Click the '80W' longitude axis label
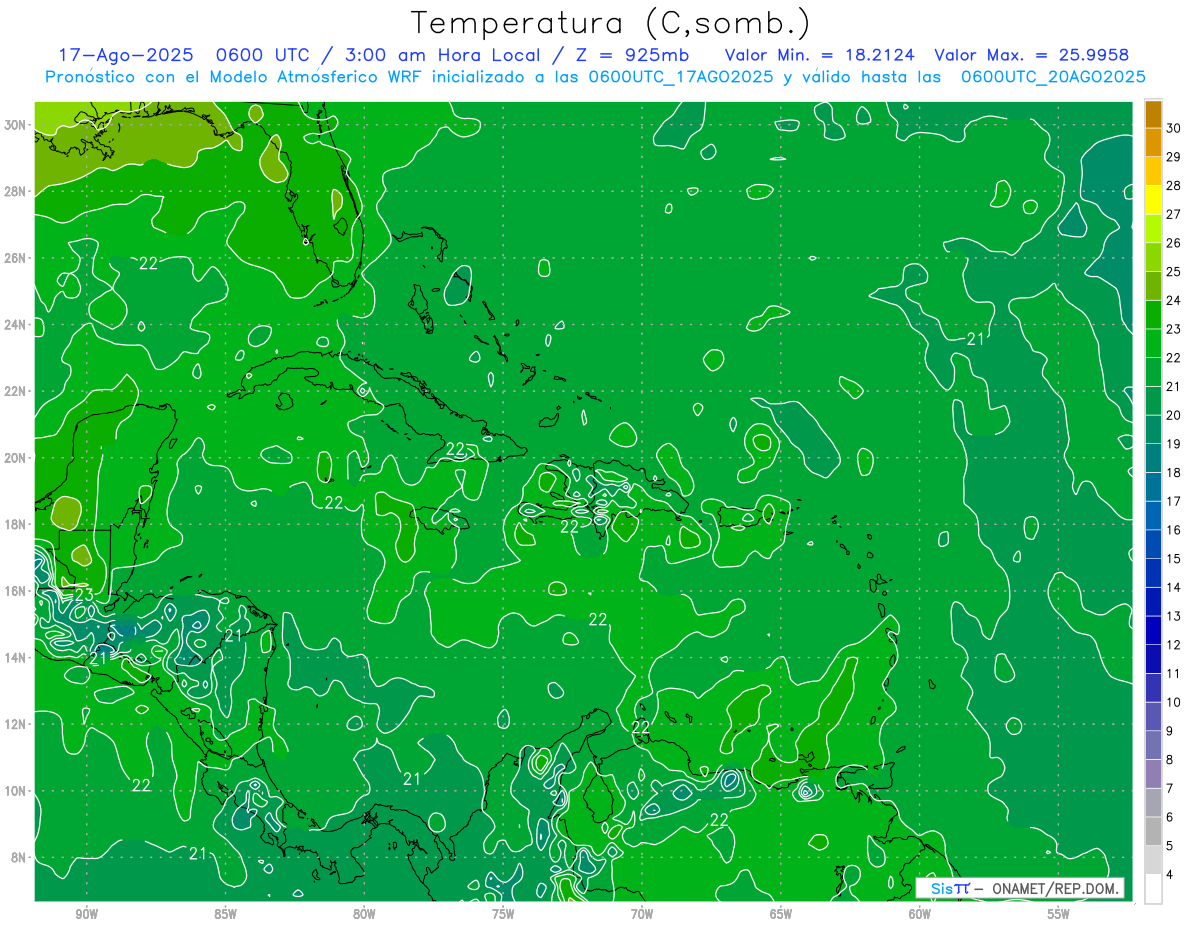The width and height of the screenshot is (1200, 927). (x=364, y=914)
